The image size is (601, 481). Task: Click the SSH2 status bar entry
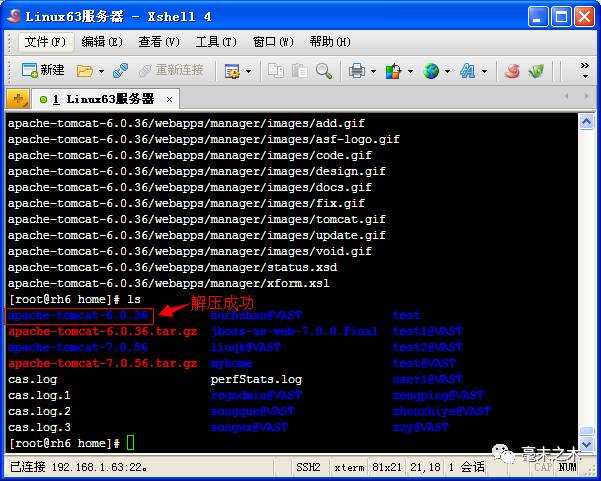coord(308,467)
